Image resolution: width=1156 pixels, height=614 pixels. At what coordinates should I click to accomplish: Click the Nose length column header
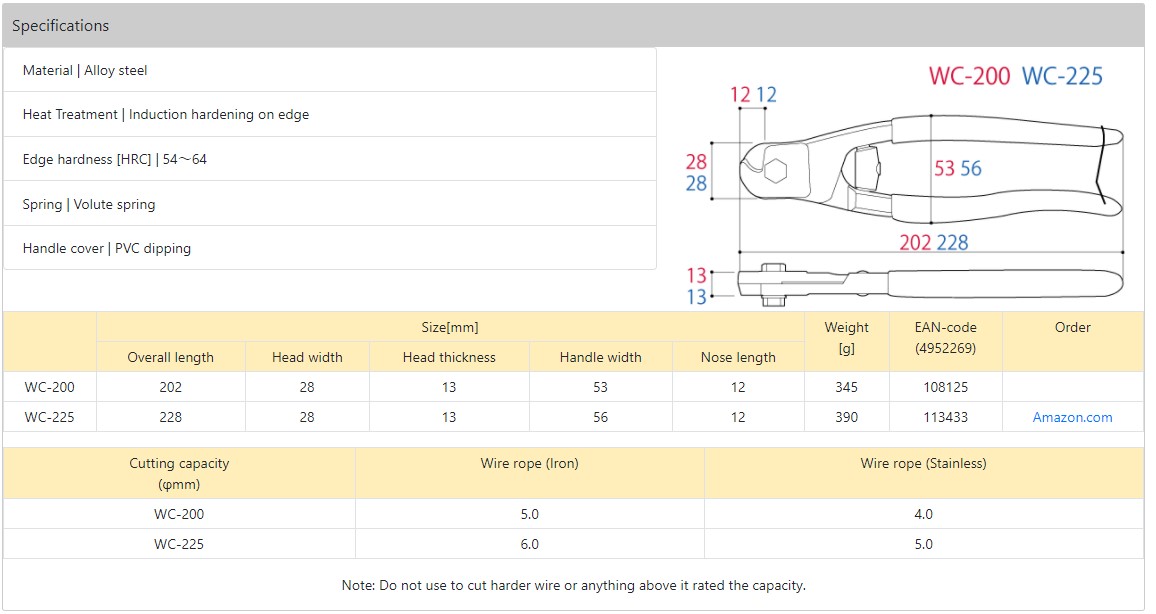pyautogui.click(x=738, y=357)
